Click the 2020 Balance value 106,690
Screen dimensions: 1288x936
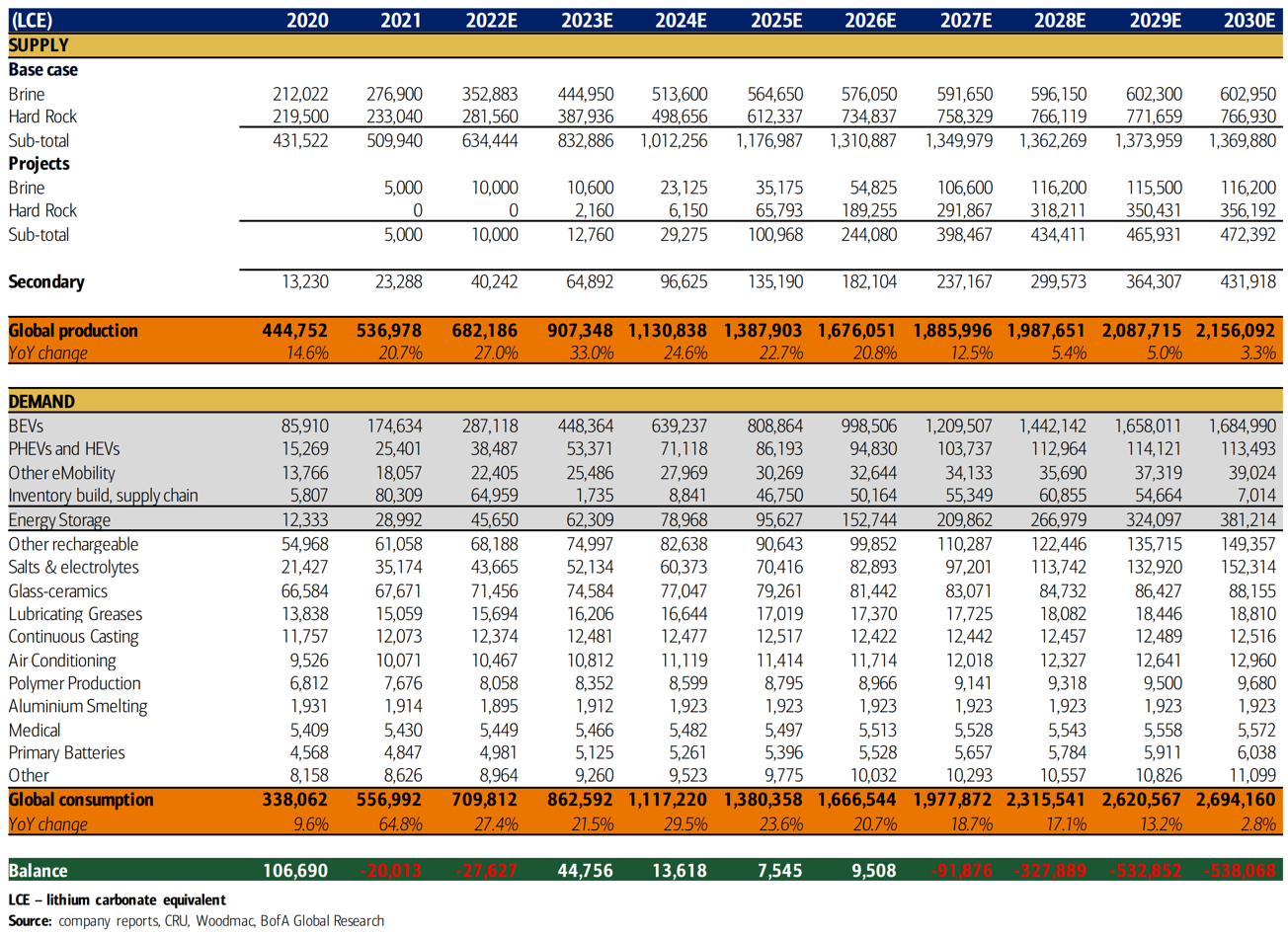coord(295,871)
